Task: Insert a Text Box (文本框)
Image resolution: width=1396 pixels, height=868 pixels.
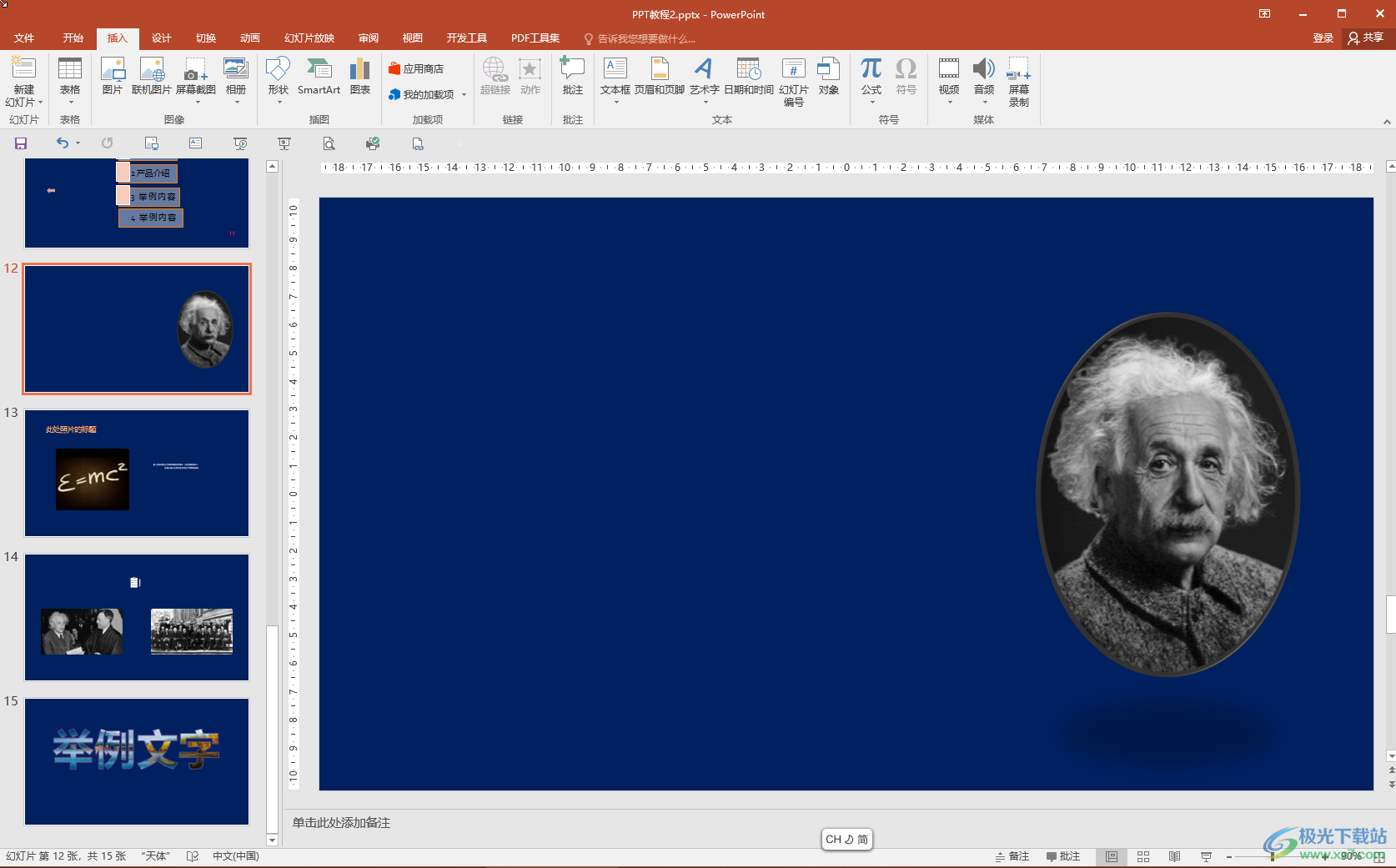Action: 615,75
